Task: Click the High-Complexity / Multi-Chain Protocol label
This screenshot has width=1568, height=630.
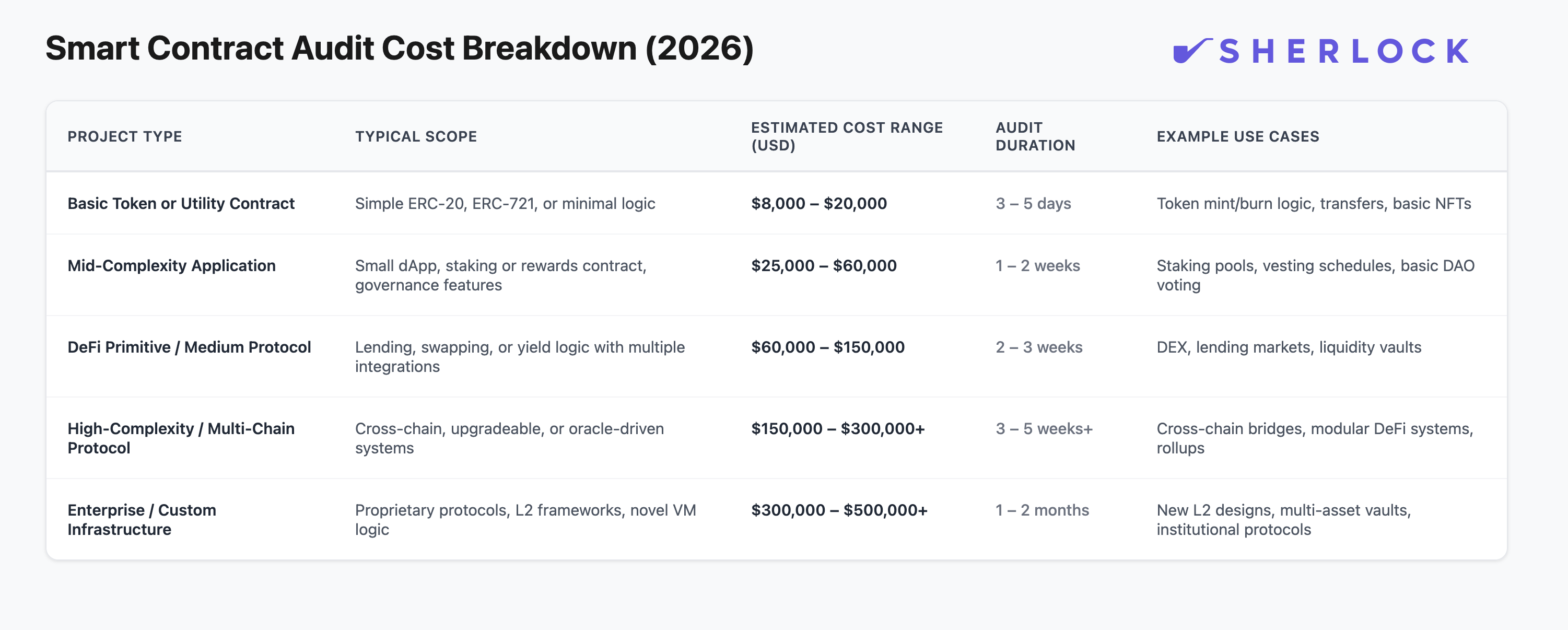Action: point(181,438)
